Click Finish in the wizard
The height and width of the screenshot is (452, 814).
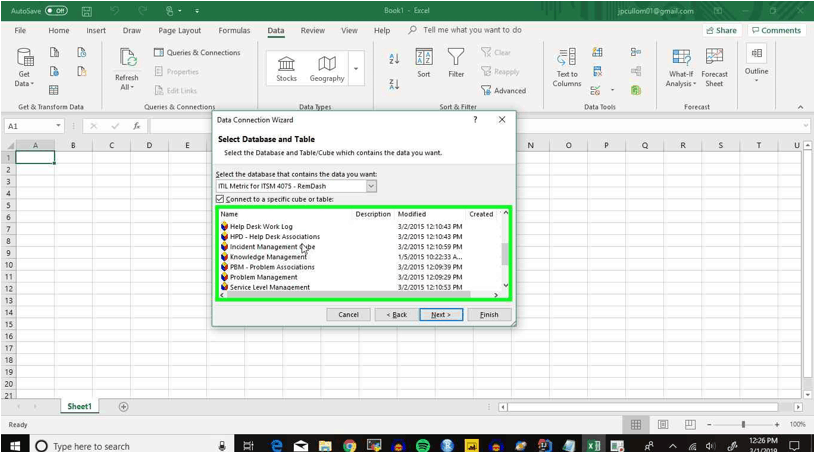pos(489,314)
